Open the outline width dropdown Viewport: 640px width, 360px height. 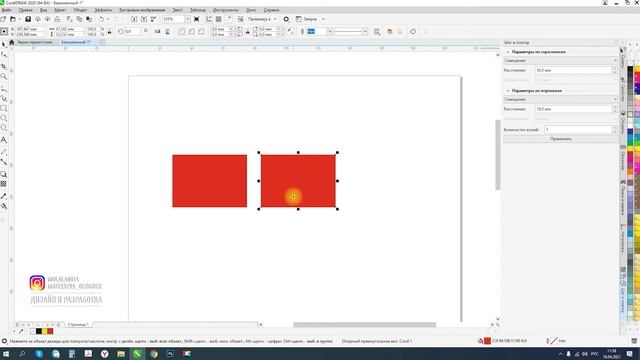(330, 31)
